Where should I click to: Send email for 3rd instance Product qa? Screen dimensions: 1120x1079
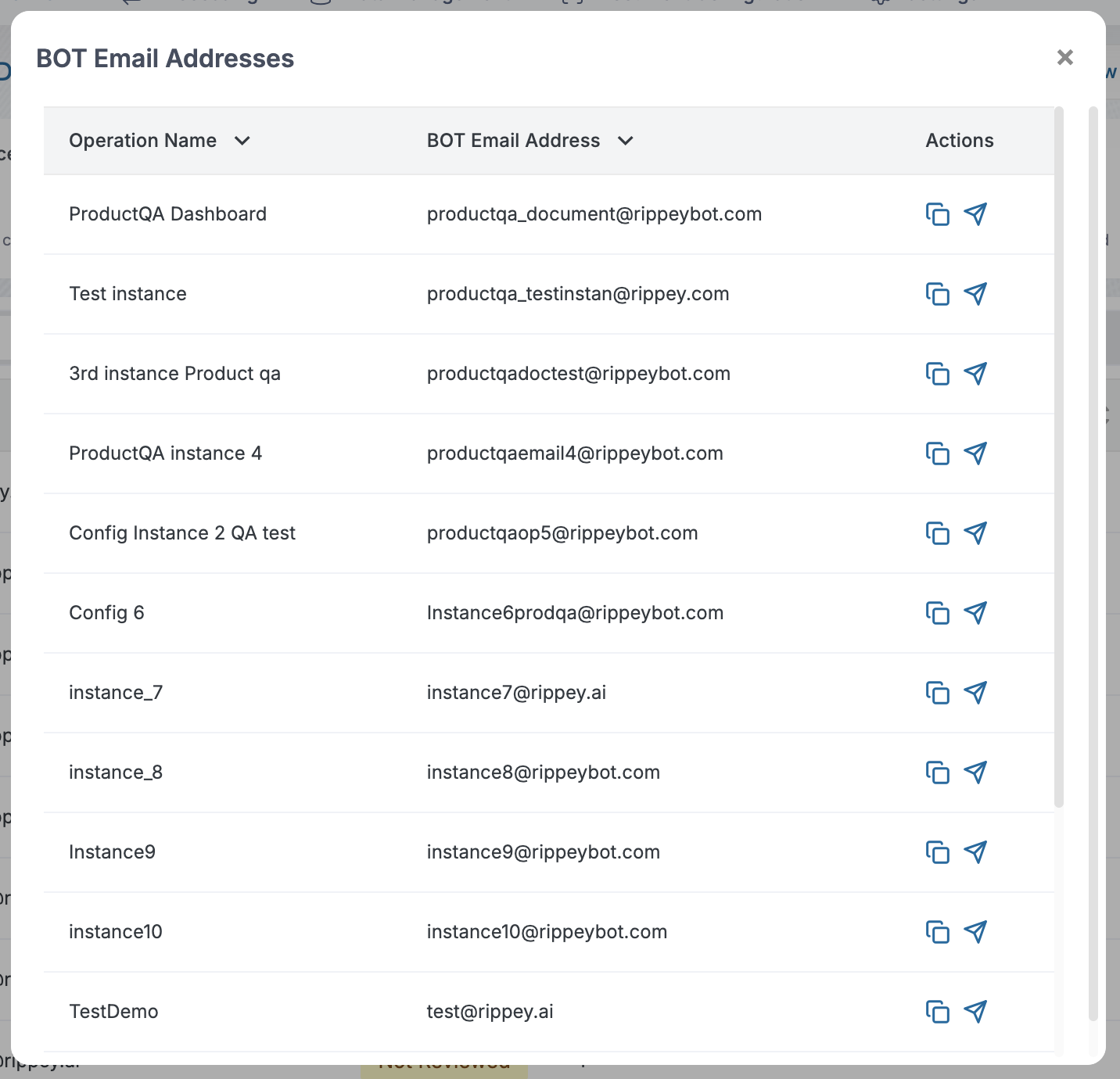coord(975,374)
